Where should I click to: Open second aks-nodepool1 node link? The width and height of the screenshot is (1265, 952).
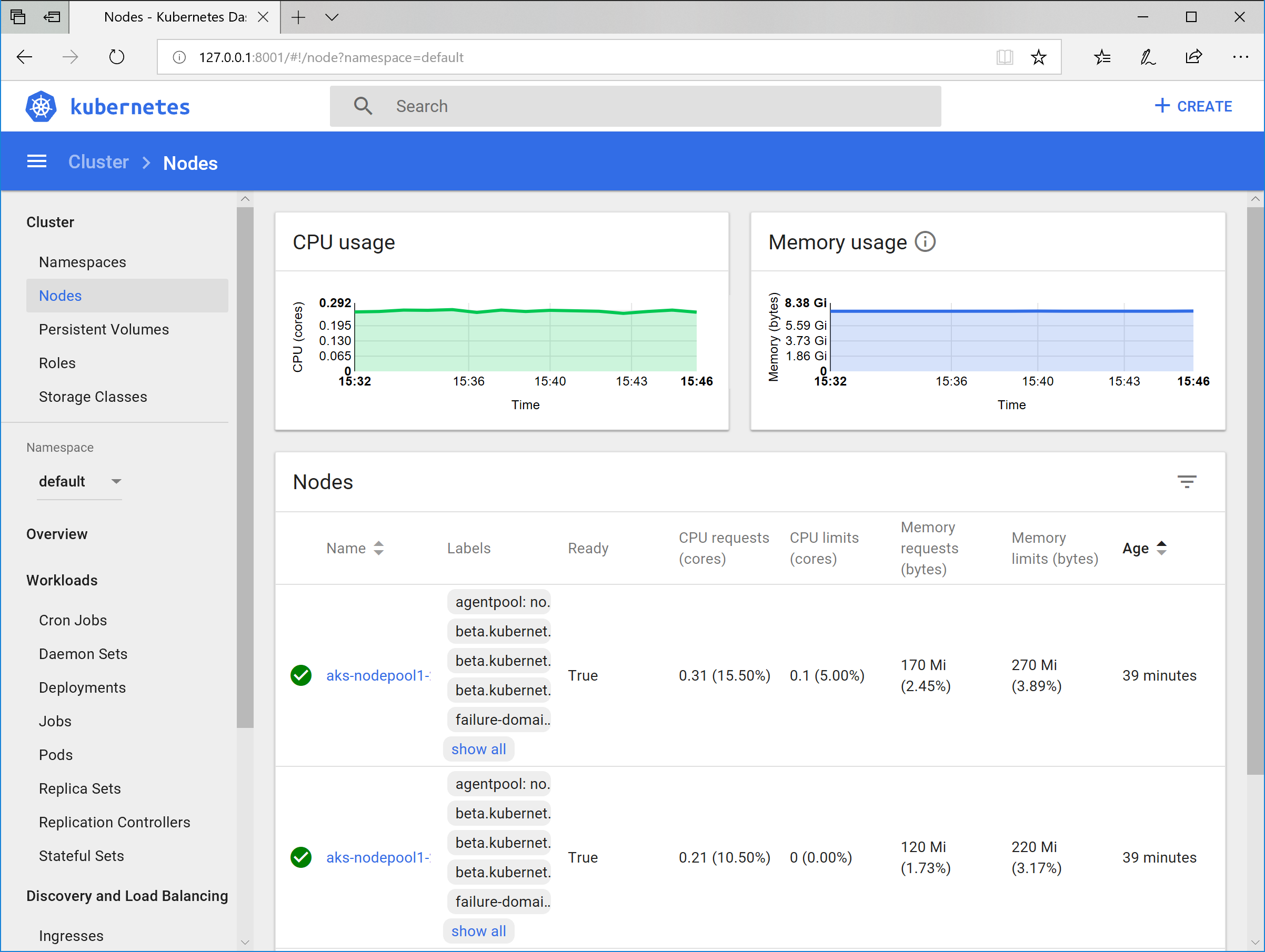(378, 857)
